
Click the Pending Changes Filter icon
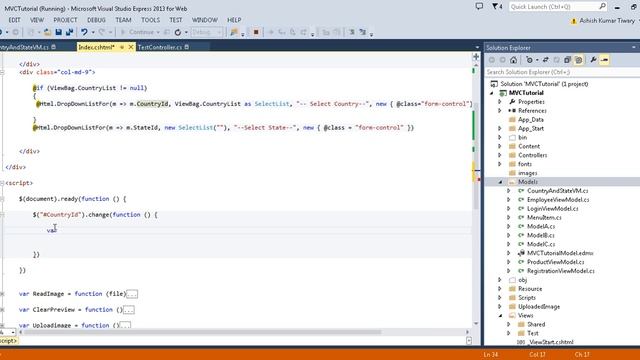coord(529,60)
